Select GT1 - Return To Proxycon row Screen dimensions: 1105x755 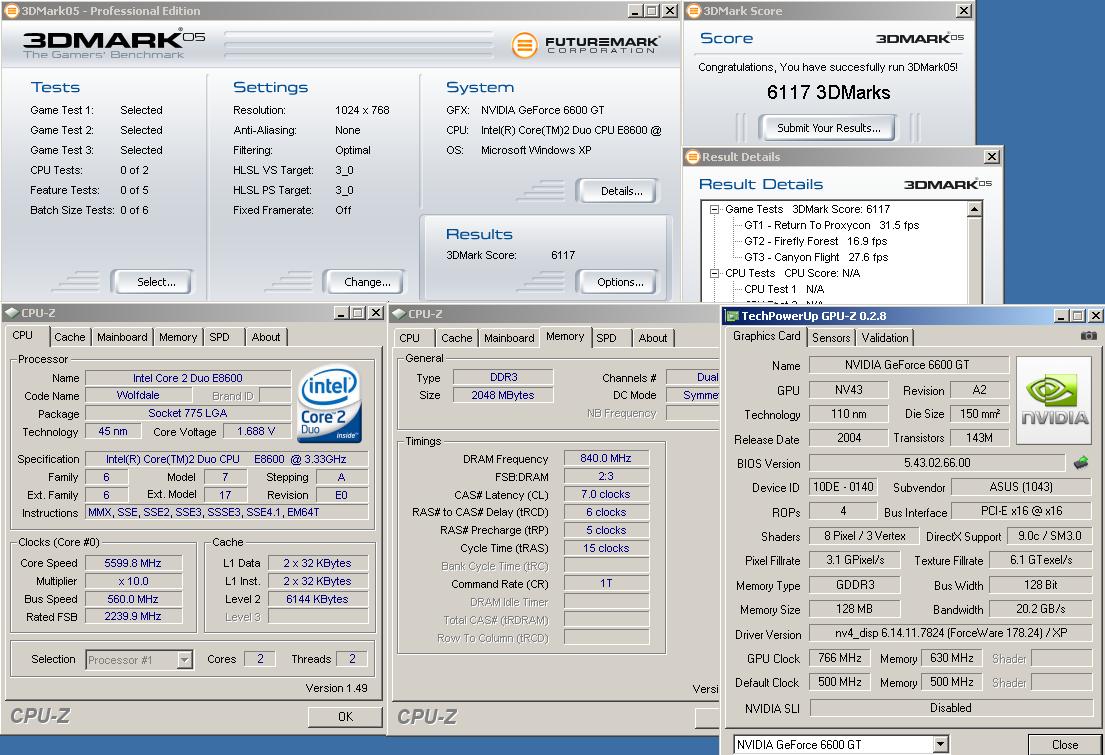coord(831,226)
